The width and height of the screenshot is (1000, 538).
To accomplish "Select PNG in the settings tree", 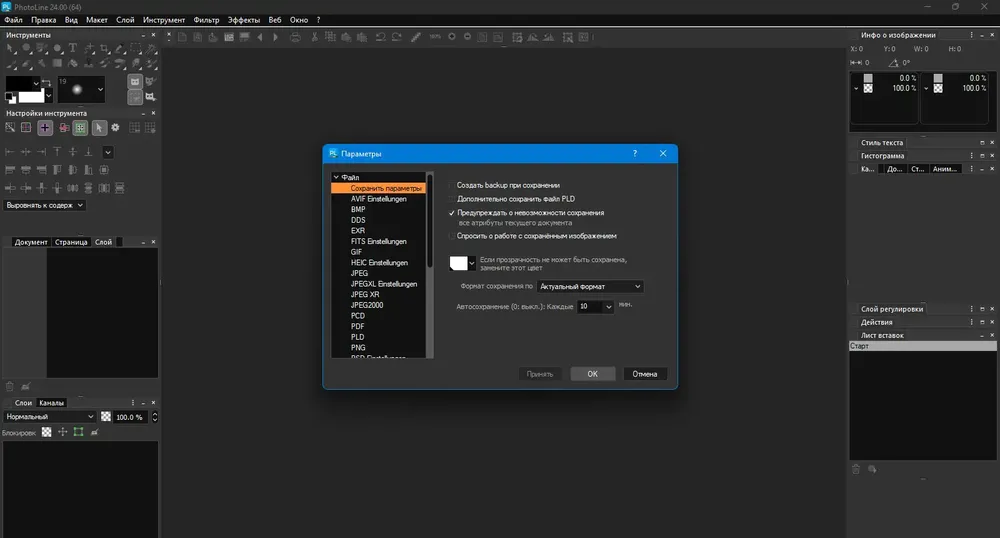I will (x=358, y=347).
